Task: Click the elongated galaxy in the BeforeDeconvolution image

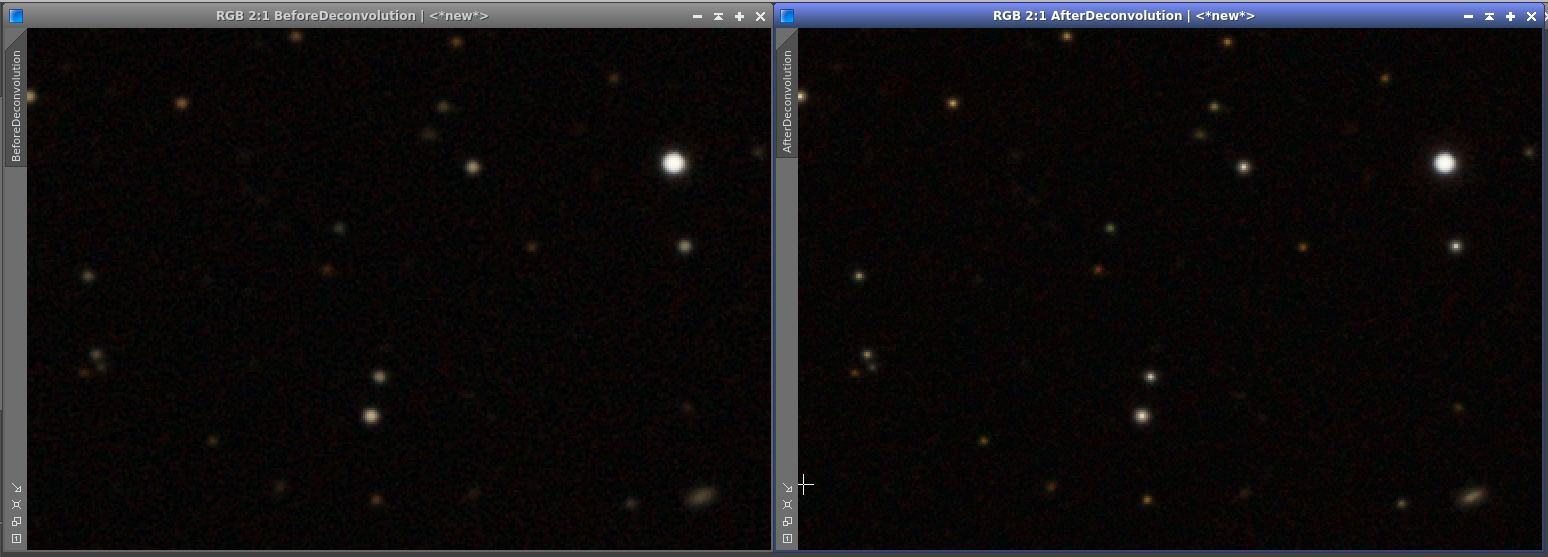Action: pyautogui.click(x=702, y=496)
